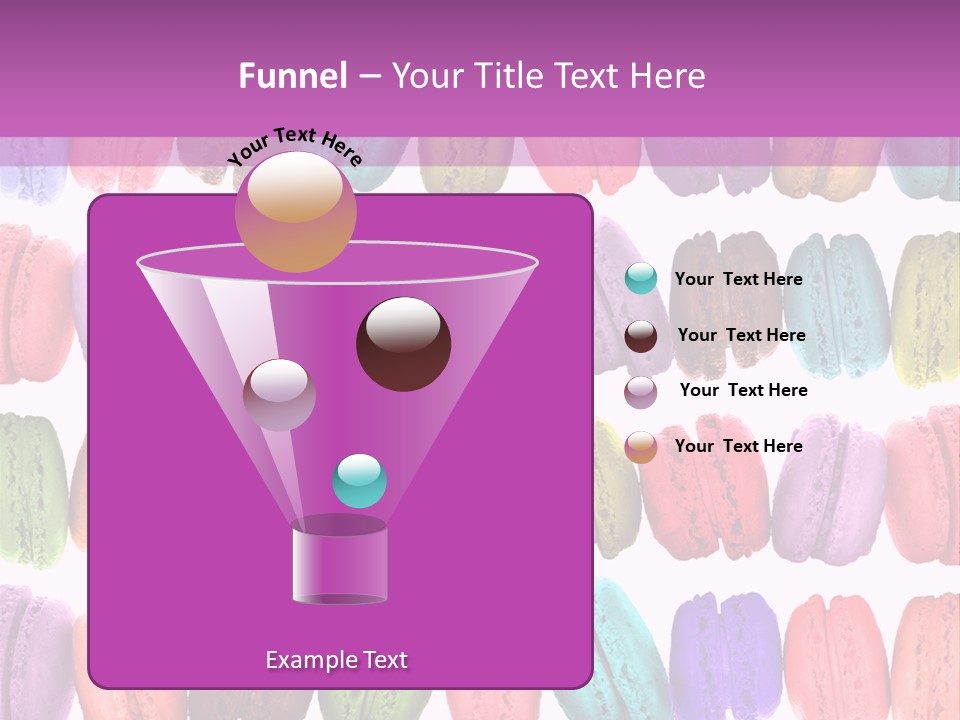The image size is (960, 720).
Task: Select the first 'Your Text Here' legend label
Action: coord(739,279)
